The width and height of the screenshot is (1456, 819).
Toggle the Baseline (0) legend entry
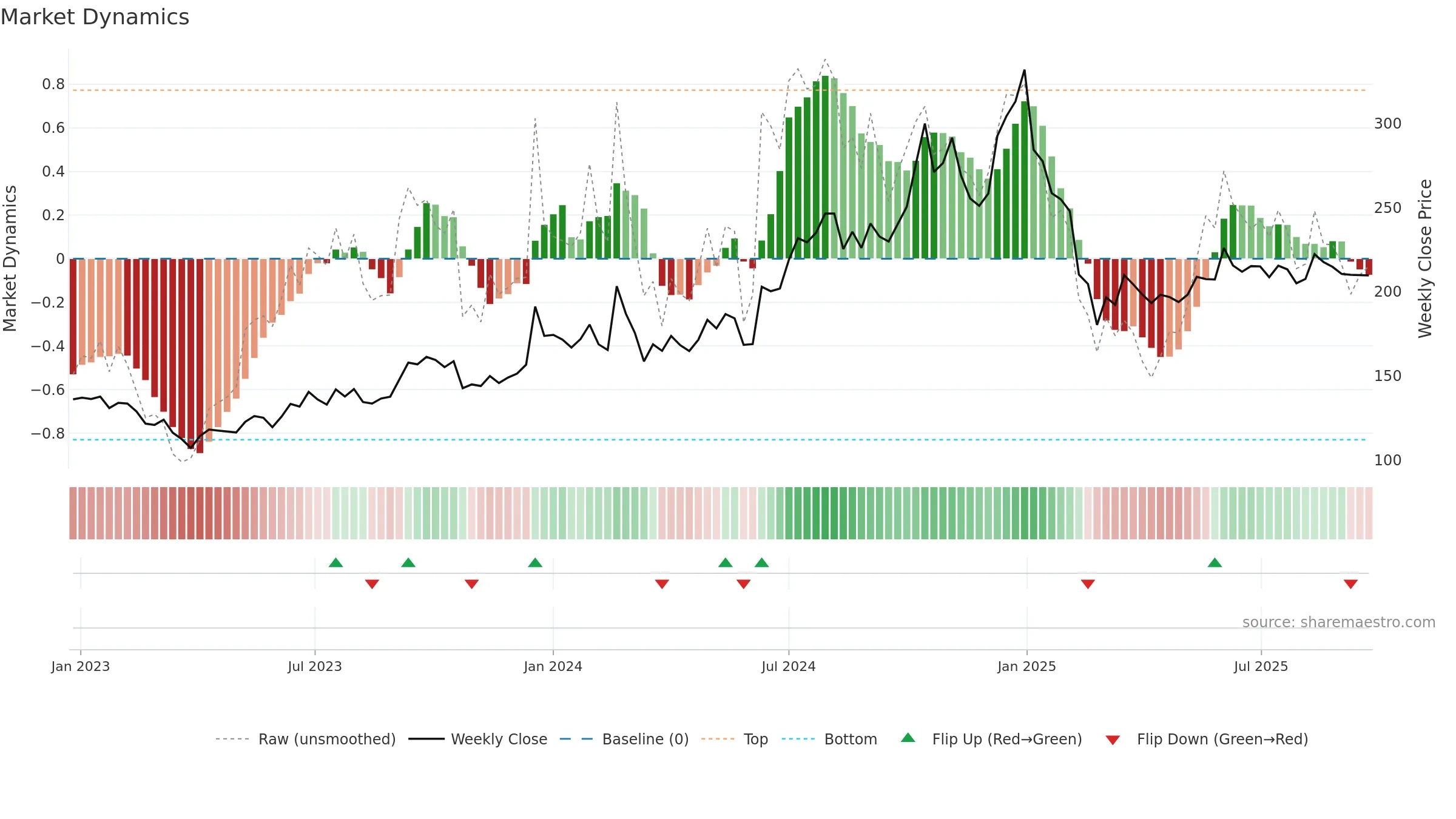click(624, 739)
